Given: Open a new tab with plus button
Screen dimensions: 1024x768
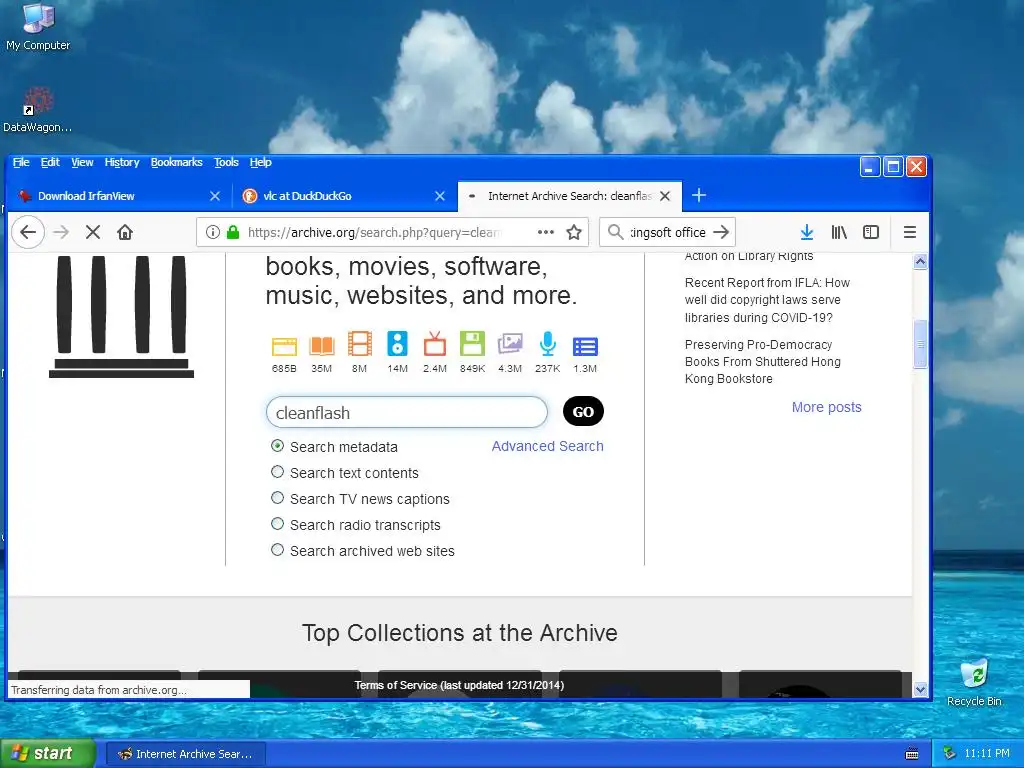Looking at the screenshot, I should point(699,195).
